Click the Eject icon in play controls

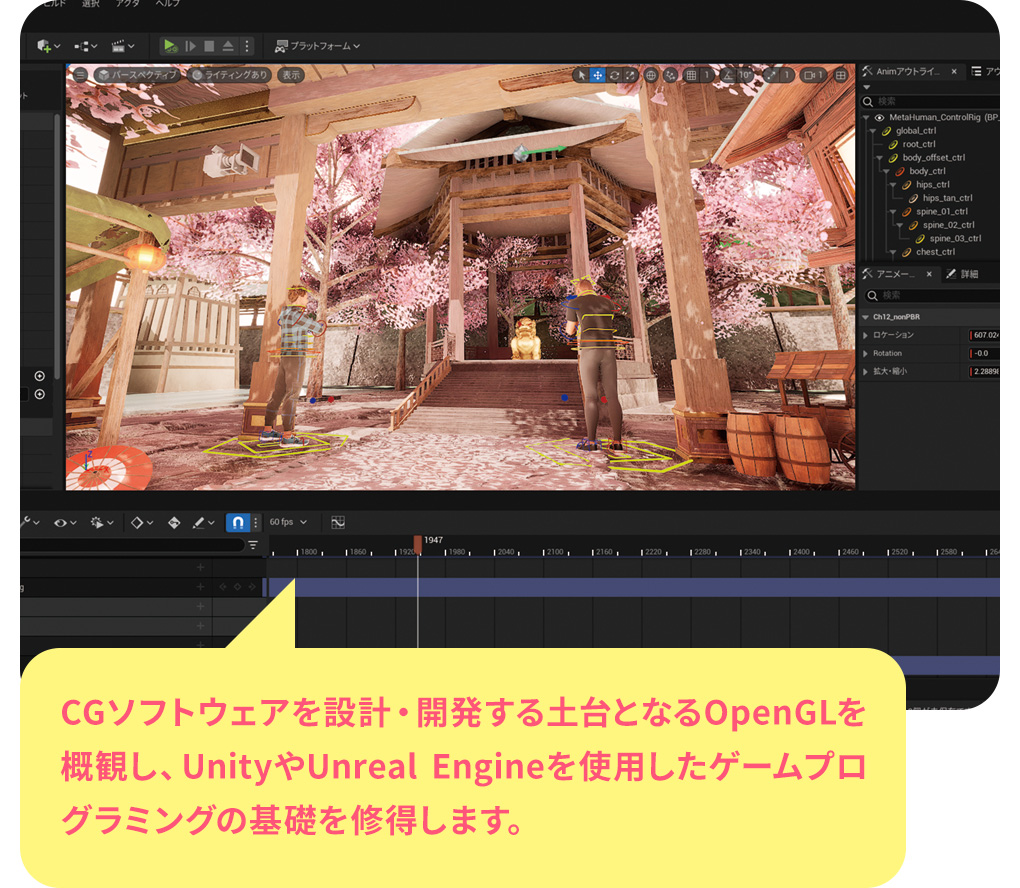point(228,46)
